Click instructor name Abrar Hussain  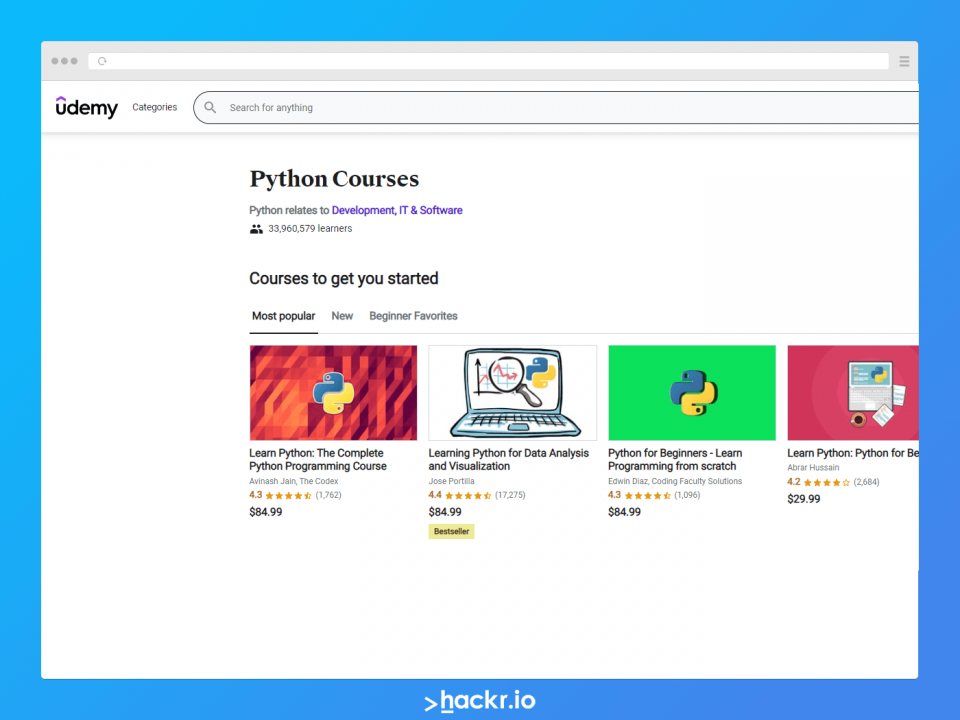813,467
